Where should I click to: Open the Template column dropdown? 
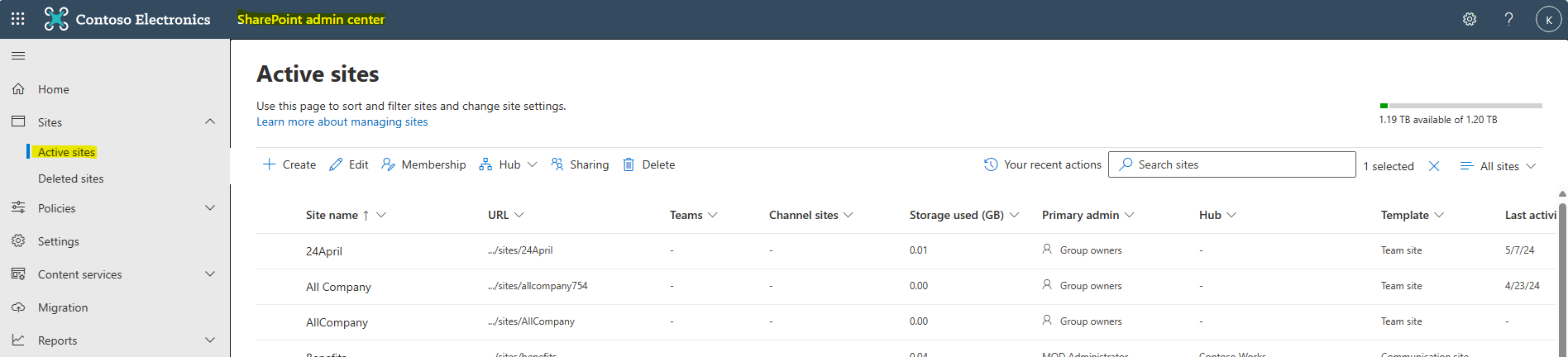coord(1413,215)
